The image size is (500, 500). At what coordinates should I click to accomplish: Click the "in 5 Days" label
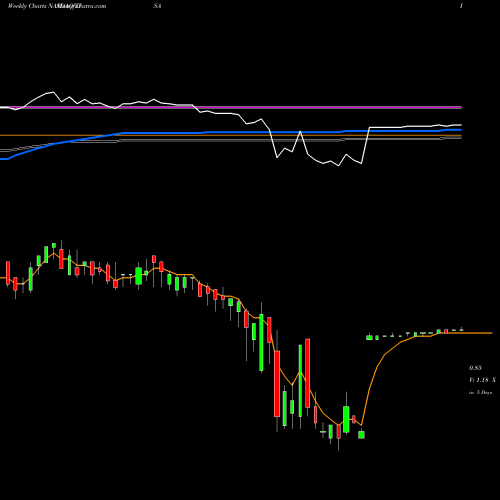[480, 393]
